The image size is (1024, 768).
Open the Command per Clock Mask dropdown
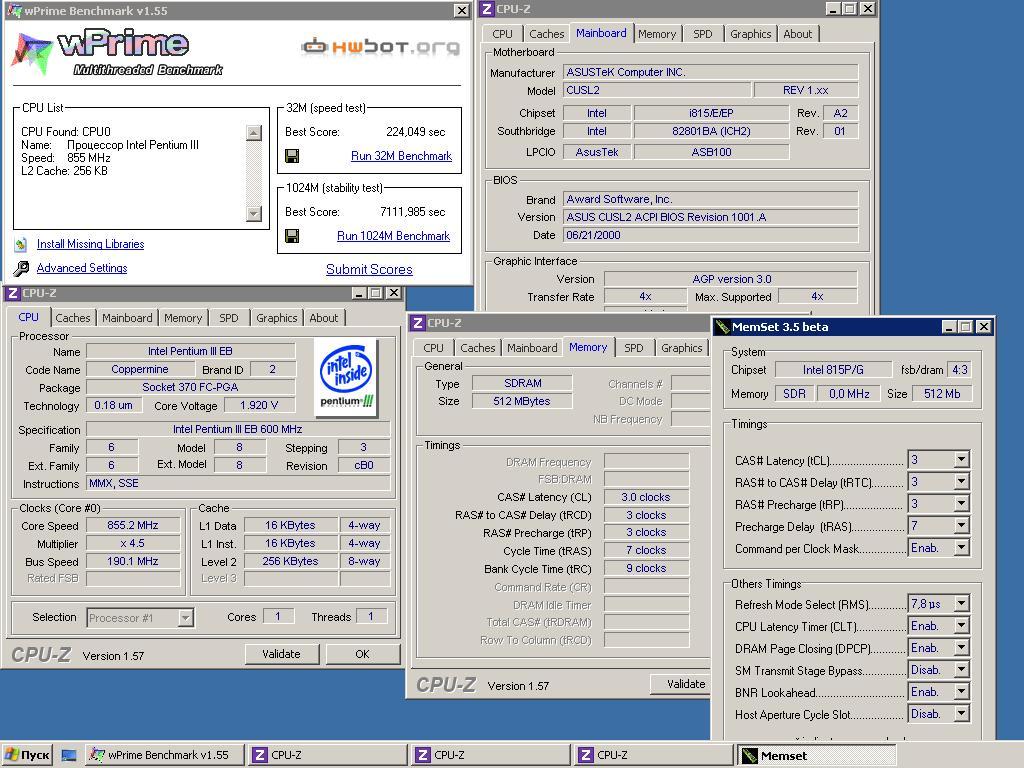[x=961, y=548]
